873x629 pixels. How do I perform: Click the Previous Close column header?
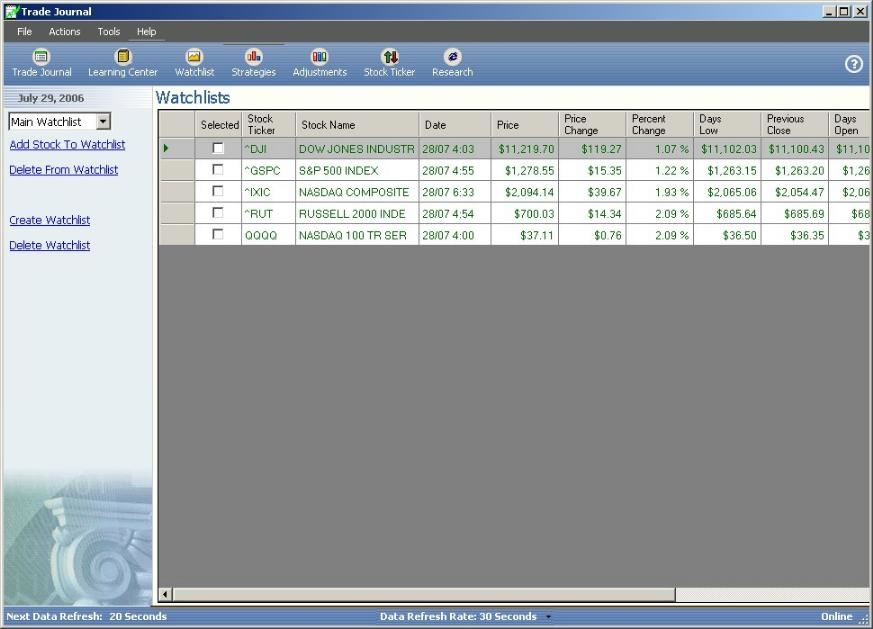click(794, 124)
